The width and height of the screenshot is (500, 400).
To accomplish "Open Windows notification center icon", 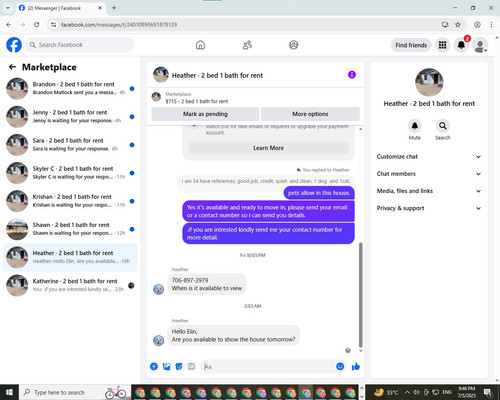I will click(488, 392).
